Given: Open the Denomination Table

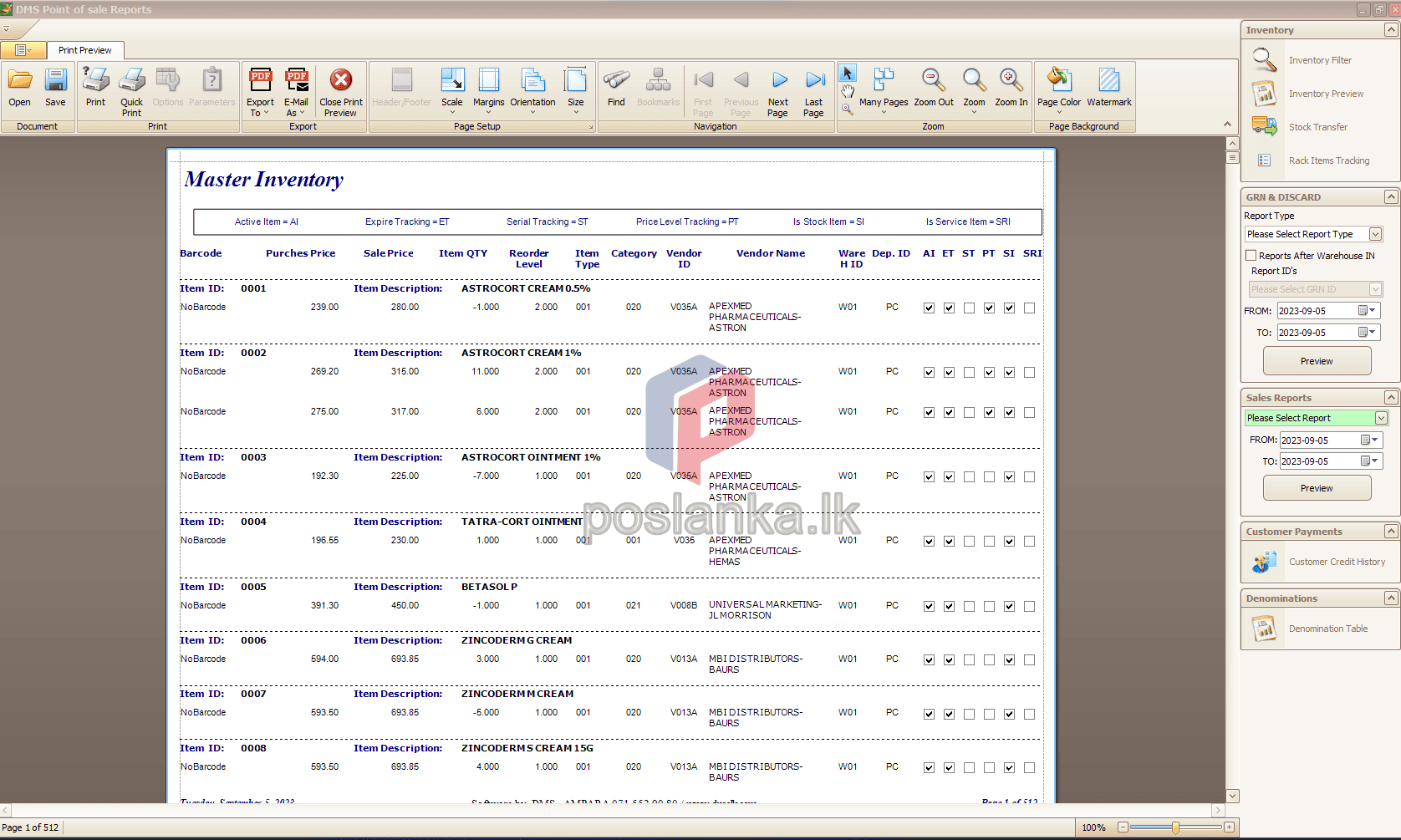Looking at the screenshot, I should point(1327,629).
